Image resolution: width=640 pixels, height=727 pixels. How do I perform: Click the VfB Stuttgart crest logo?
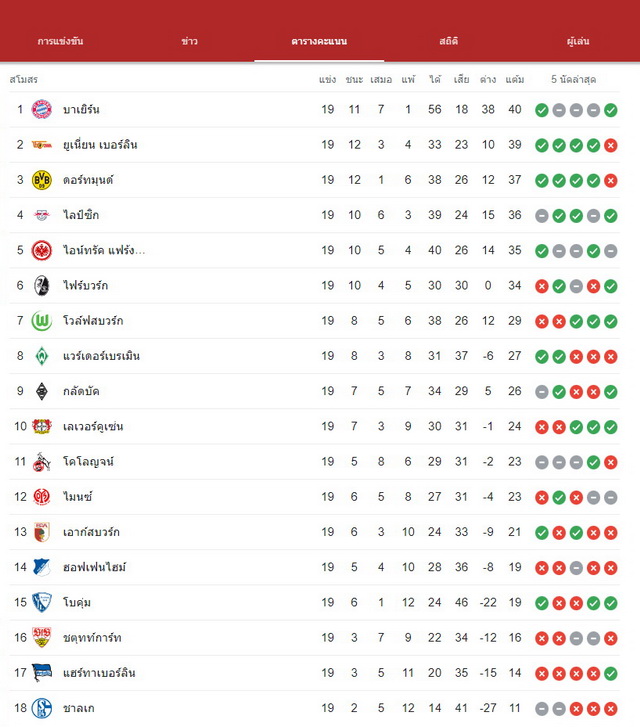pyautogui.click(x=41, y=638)
